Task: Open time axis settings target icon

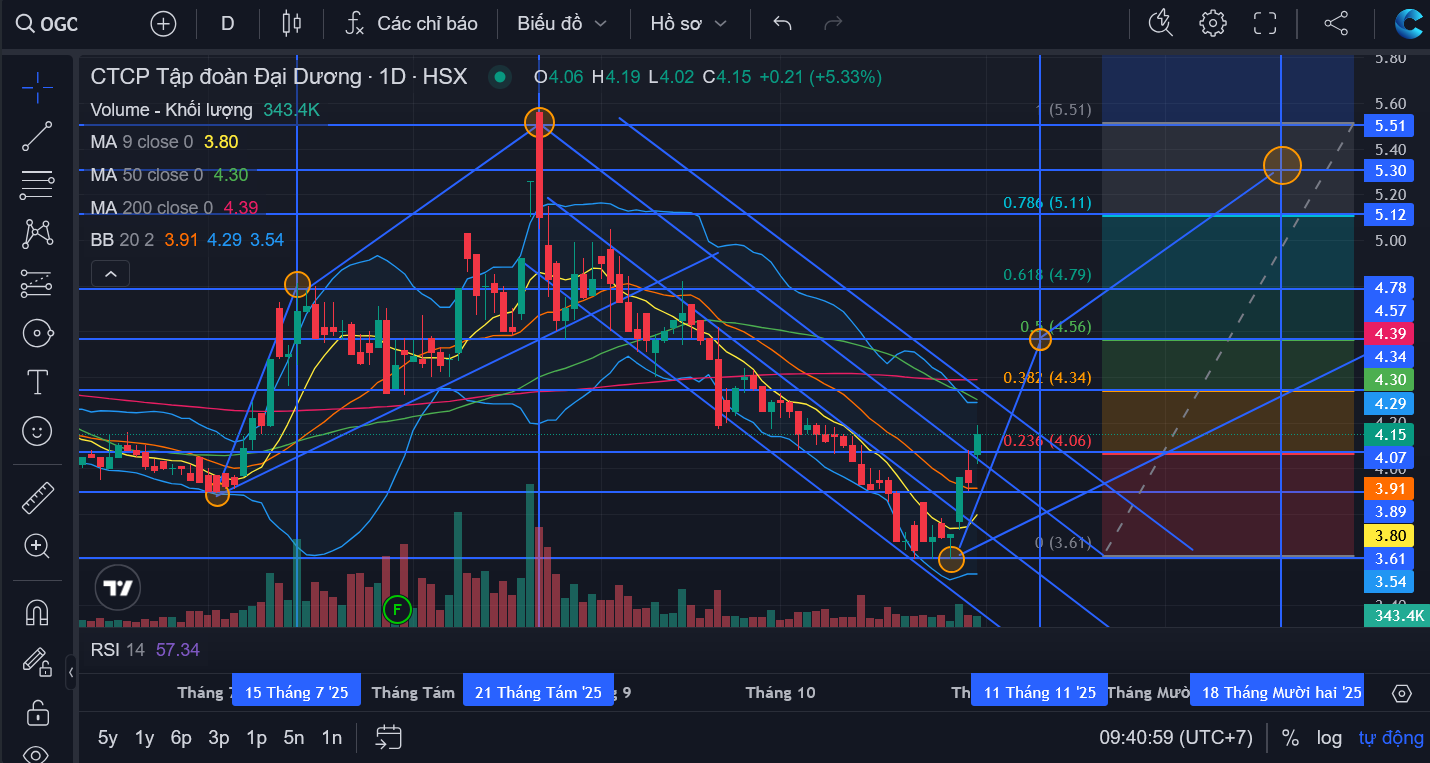Action: pos(1402,693)
